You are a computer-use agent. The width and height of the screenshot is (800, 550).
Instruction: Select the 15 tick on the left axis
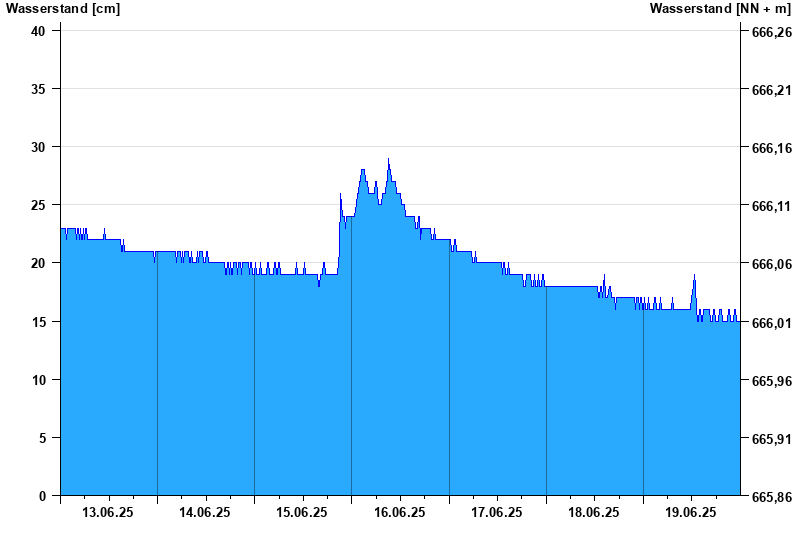tap(39, 322)
